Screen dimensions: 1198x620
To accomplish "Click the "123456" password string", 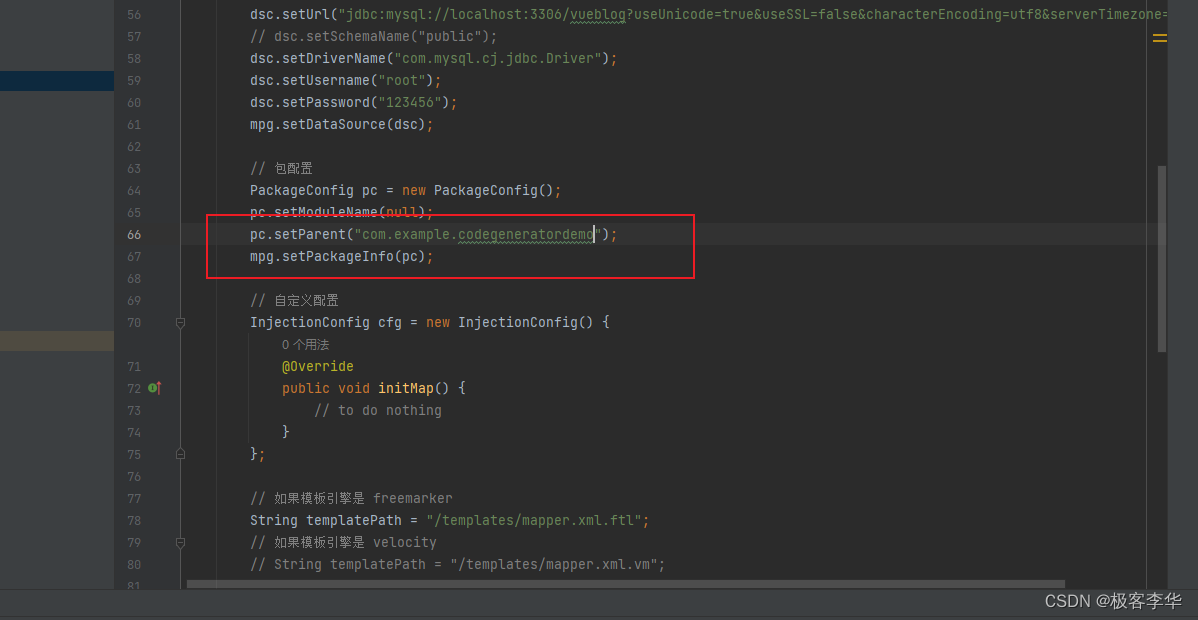I will 410,102.
